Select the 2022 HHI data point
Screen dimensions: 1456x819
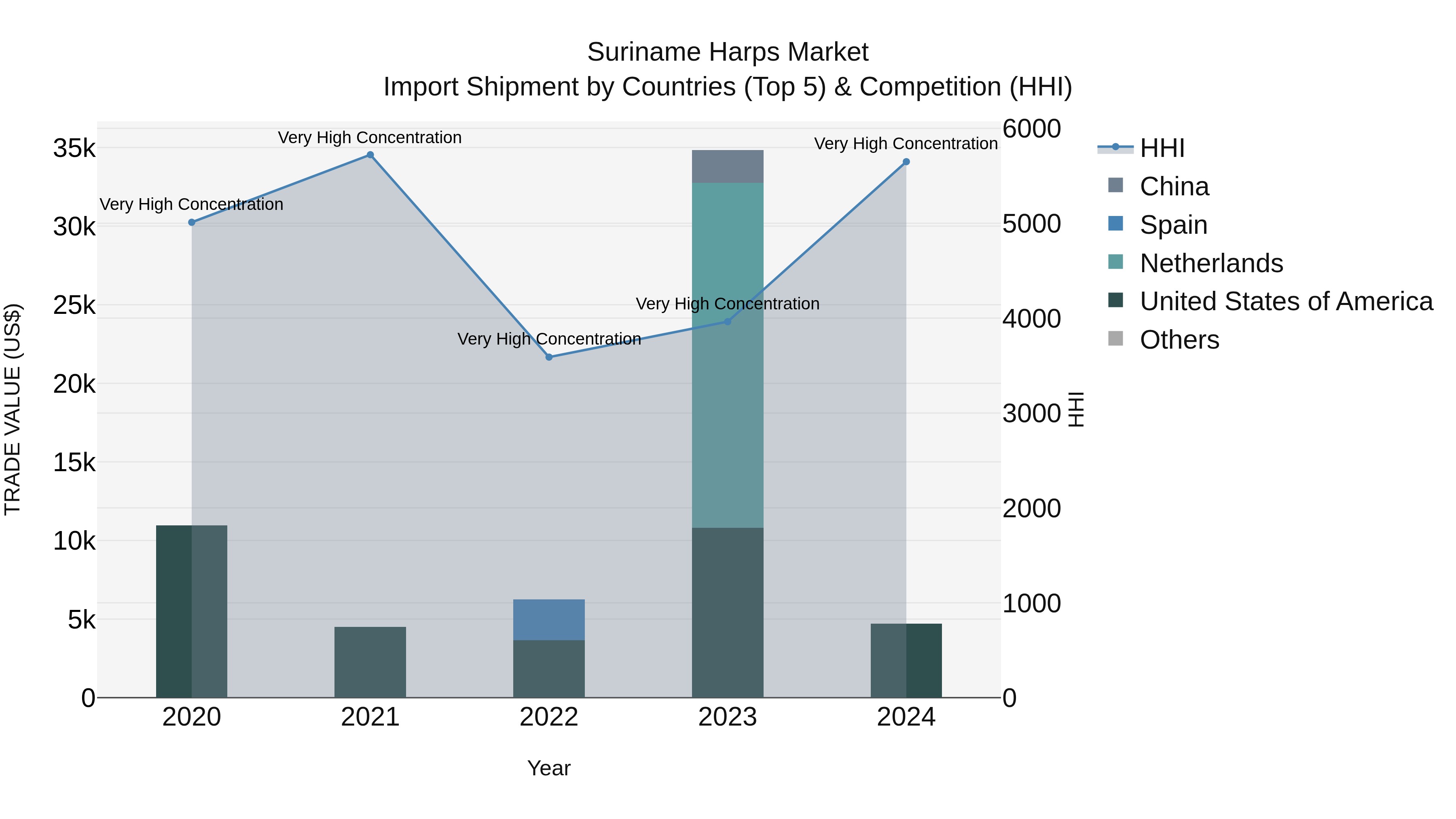tap(549, 357)
